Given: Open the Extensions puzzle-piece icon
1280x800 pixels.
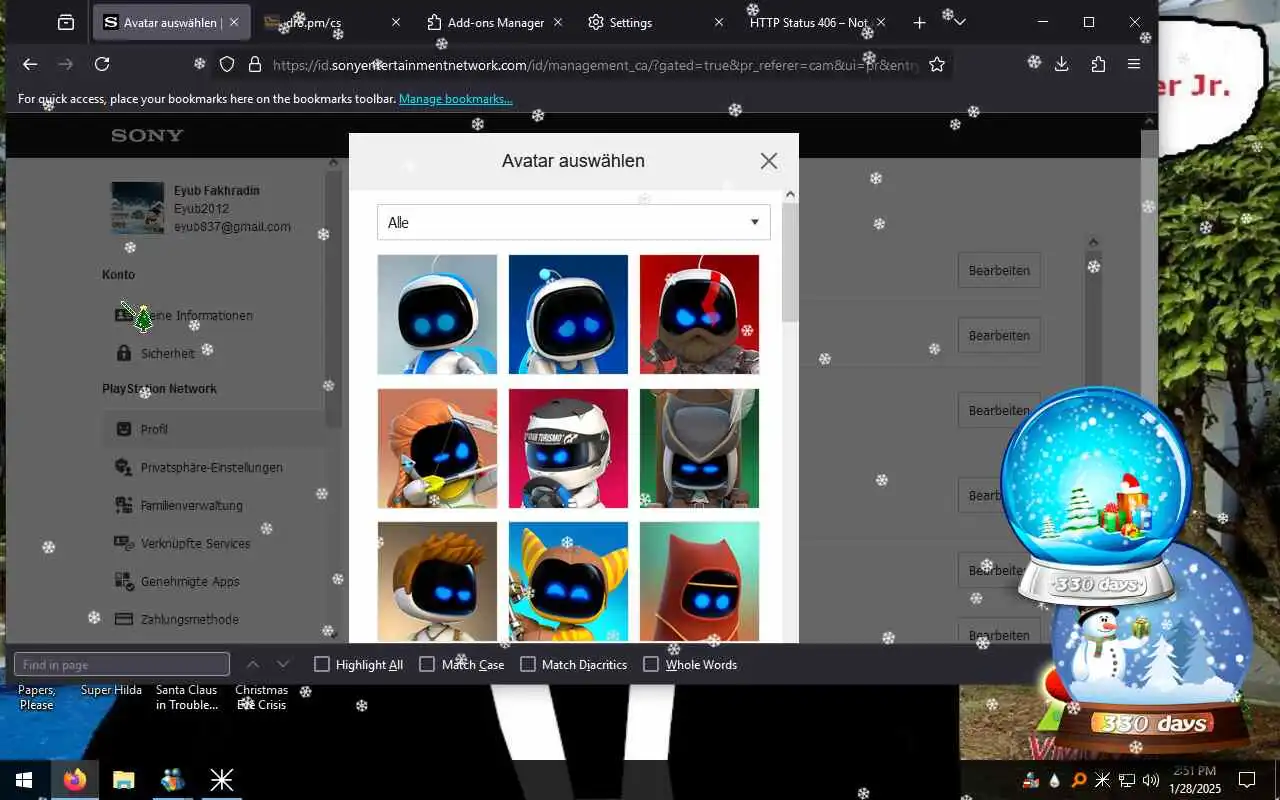Looking at the screenshot, I should click(x=1098, y=64).
